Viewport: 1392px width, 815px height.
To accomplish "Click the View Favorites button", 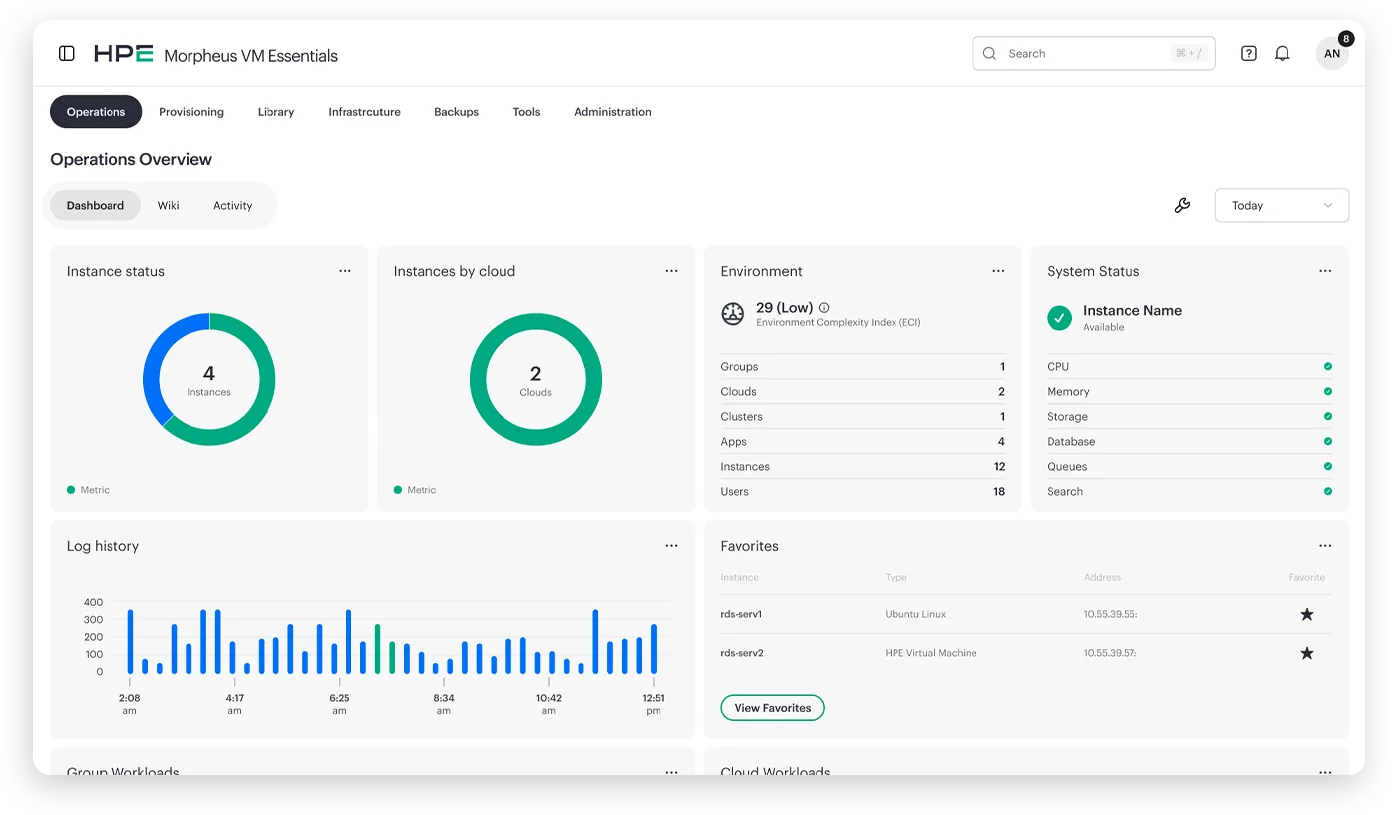I will (x=772, y=708).
